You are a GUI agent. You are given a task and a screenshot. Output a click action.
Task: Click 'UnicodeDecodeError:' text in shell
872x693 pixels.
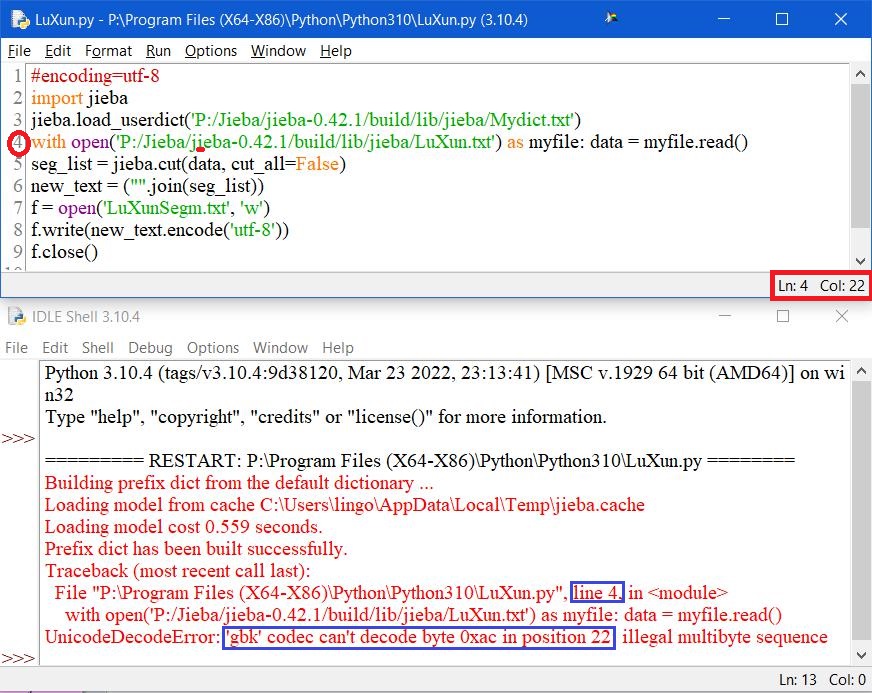point(132,637)
